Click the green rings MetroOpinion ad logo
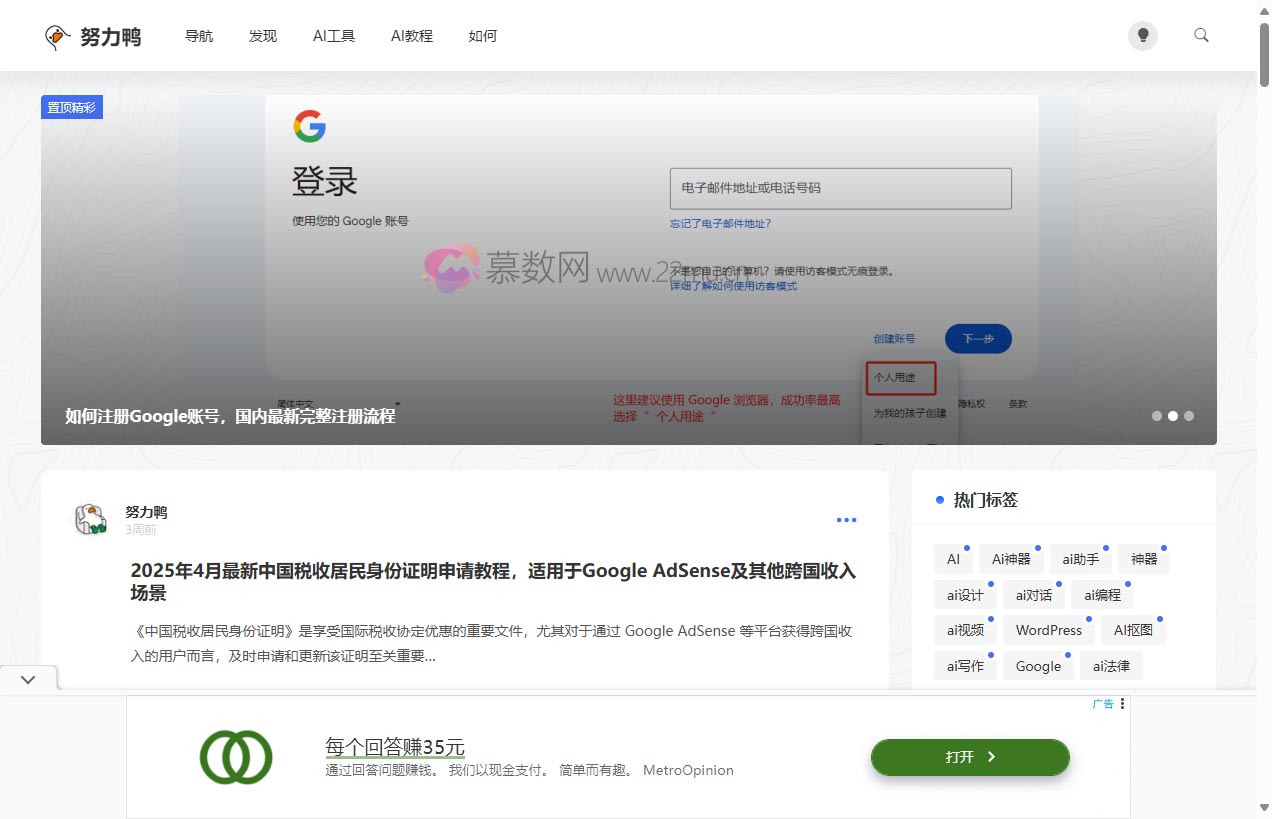This screenshot has height=819, width=1272. coord(236,757)
